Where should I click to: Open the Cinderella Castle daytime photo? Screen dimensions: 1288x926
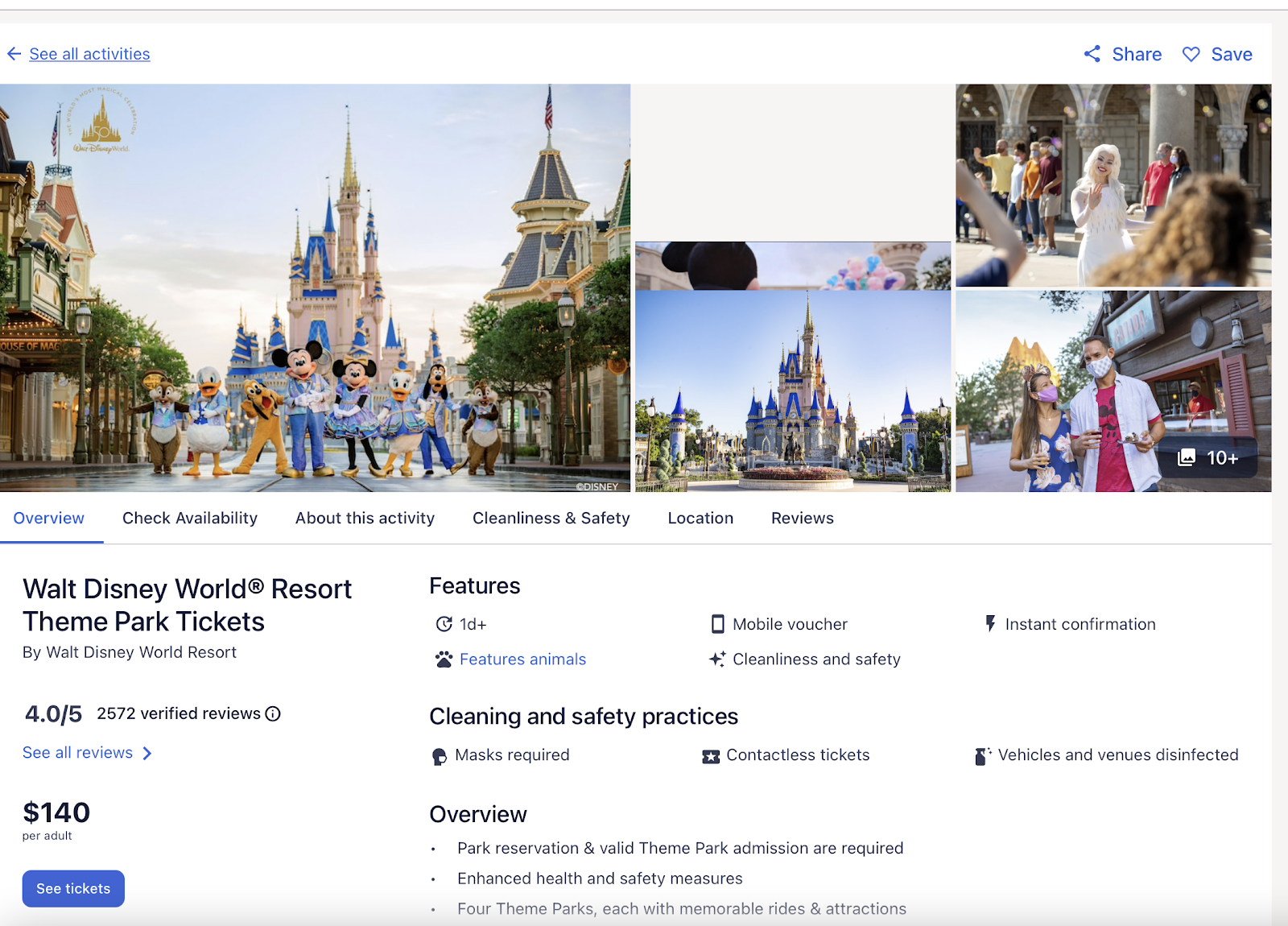click(793, 391)
